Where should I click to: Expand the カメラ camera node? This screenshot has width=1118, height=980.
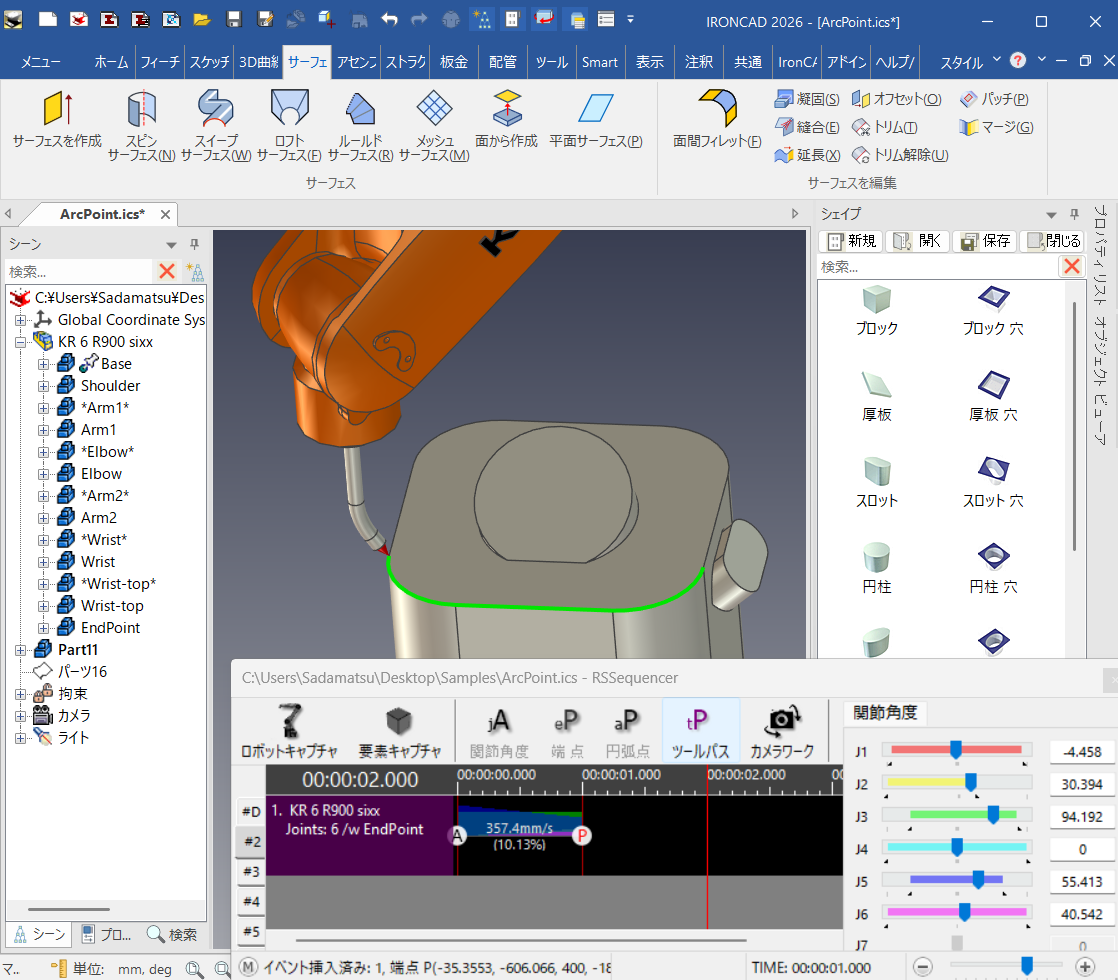click(21, 716)
